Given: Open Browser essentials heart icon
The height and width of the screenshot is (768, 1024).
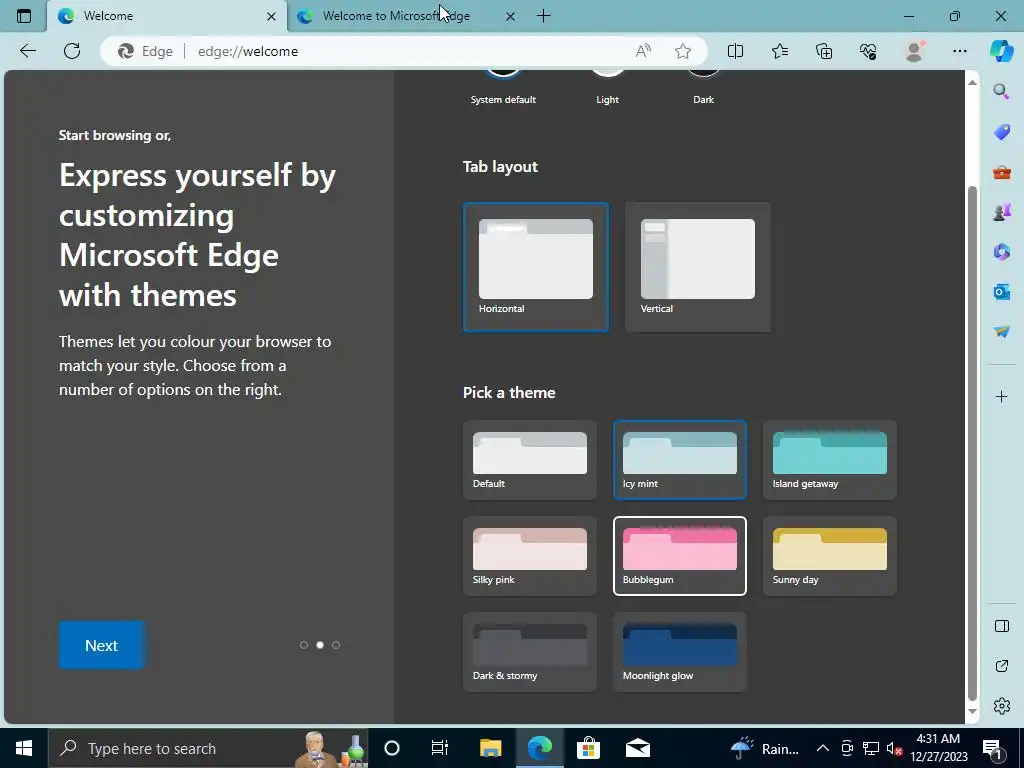Looking at the screenshot, I should 868,51.
